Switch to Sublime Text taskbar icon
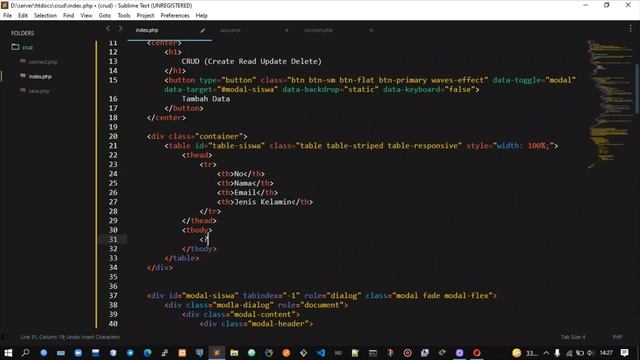The height and width of the screenshot is (360, 640). click(217, 353)
